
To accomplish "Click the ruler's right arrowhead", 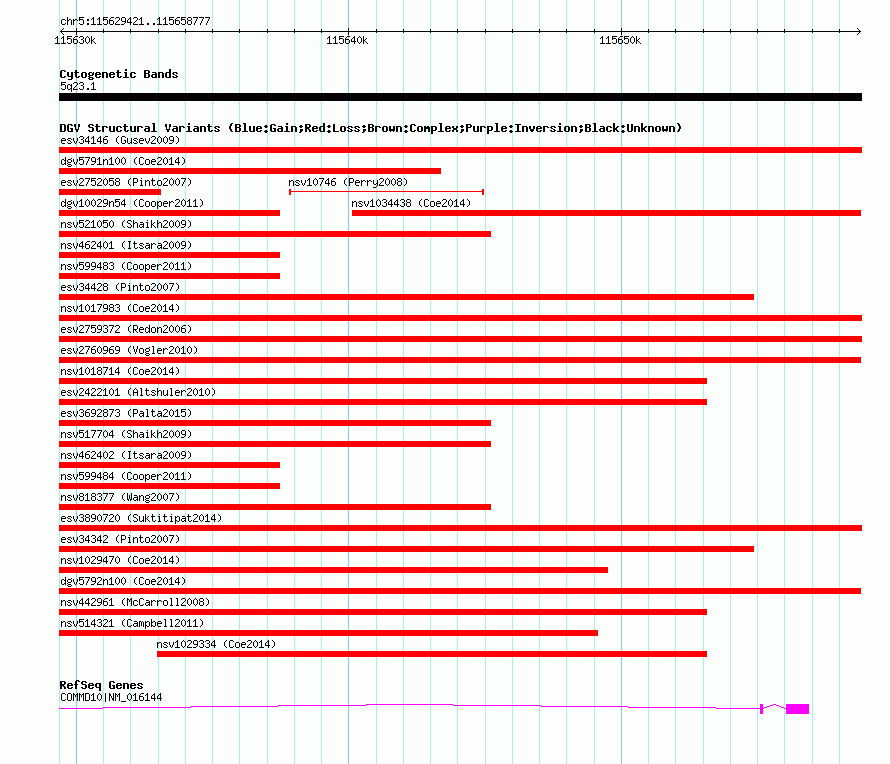I will point(858,31).
